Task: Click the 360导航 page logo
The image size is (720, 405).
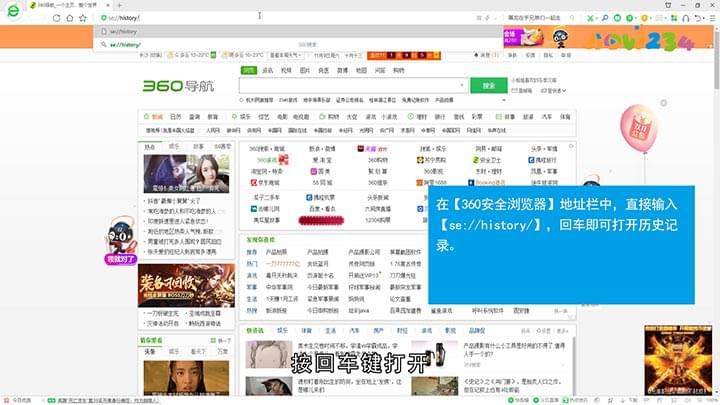Action: [x=178, y=86]
